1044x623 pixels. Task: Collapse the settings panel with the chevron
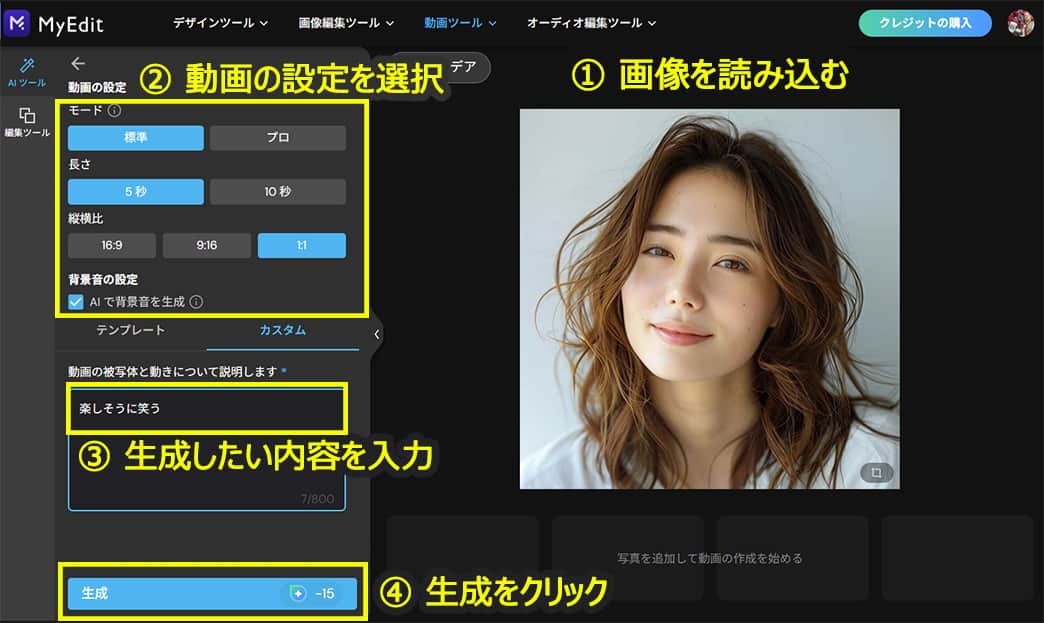pos(376,335)
